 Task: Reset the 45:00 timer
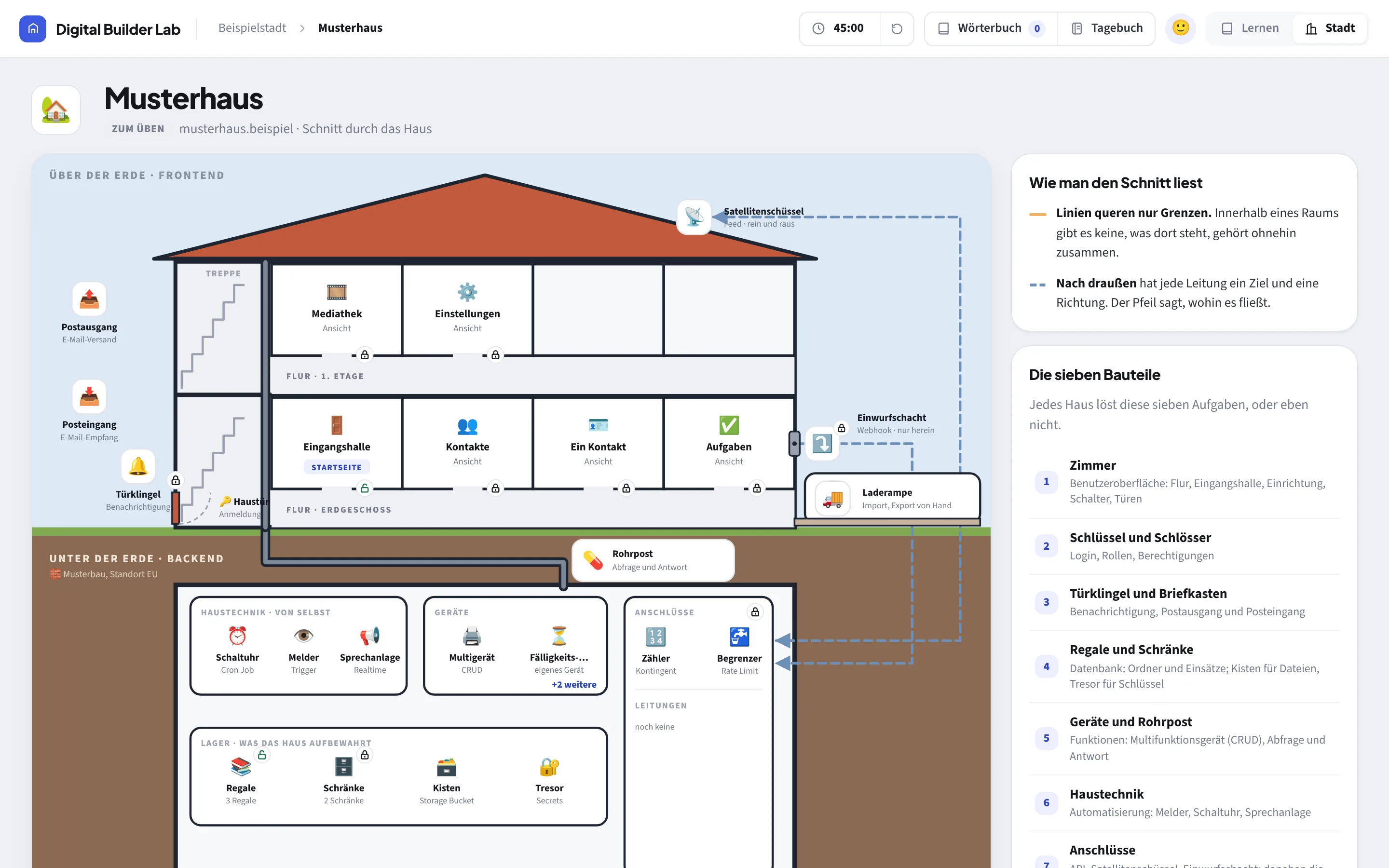coord(897,28)
